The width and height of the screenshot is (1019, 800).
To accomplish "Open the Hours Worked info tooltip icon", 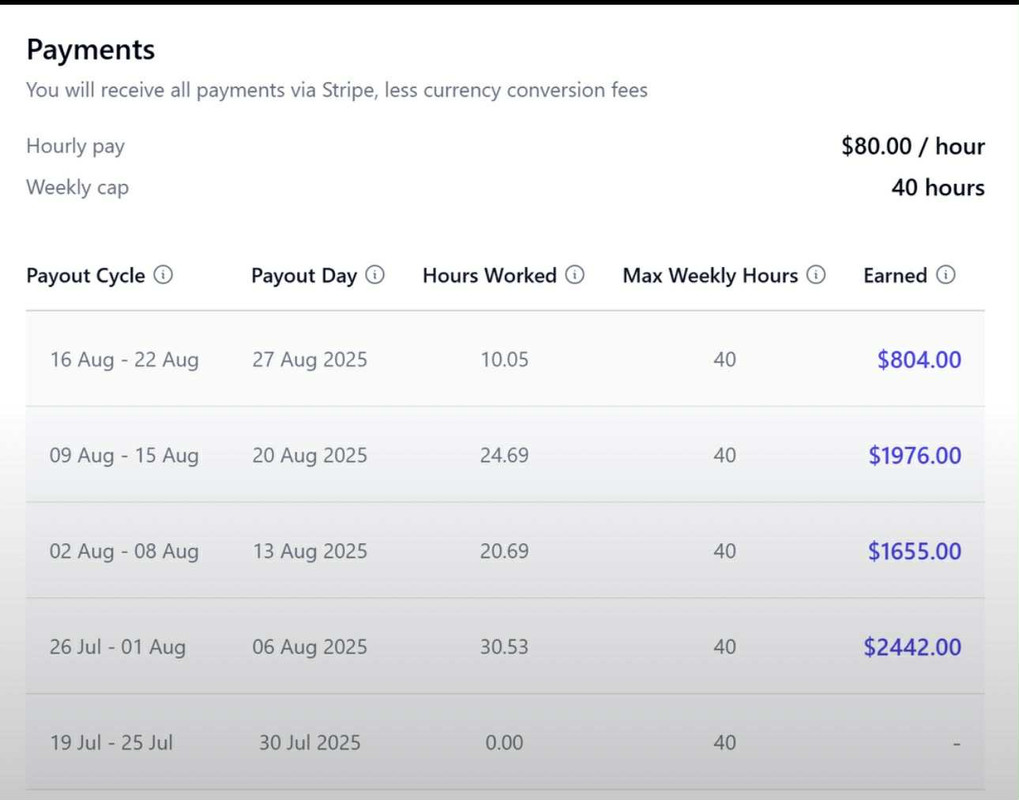I will point(574,275).
